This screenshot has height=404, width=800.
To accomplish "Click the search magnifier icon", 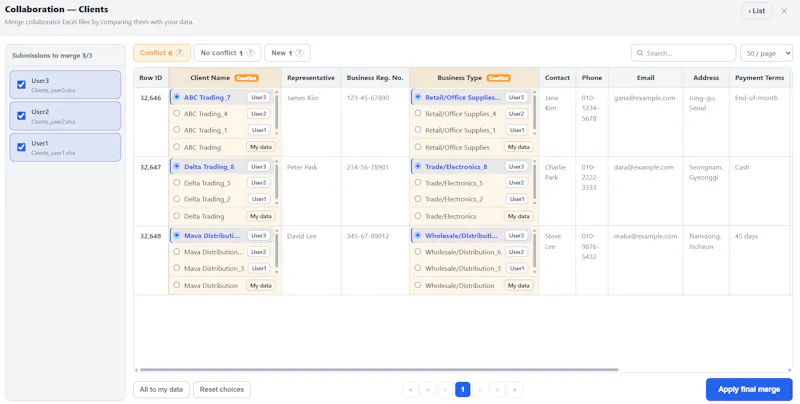I will pos(640,53).
